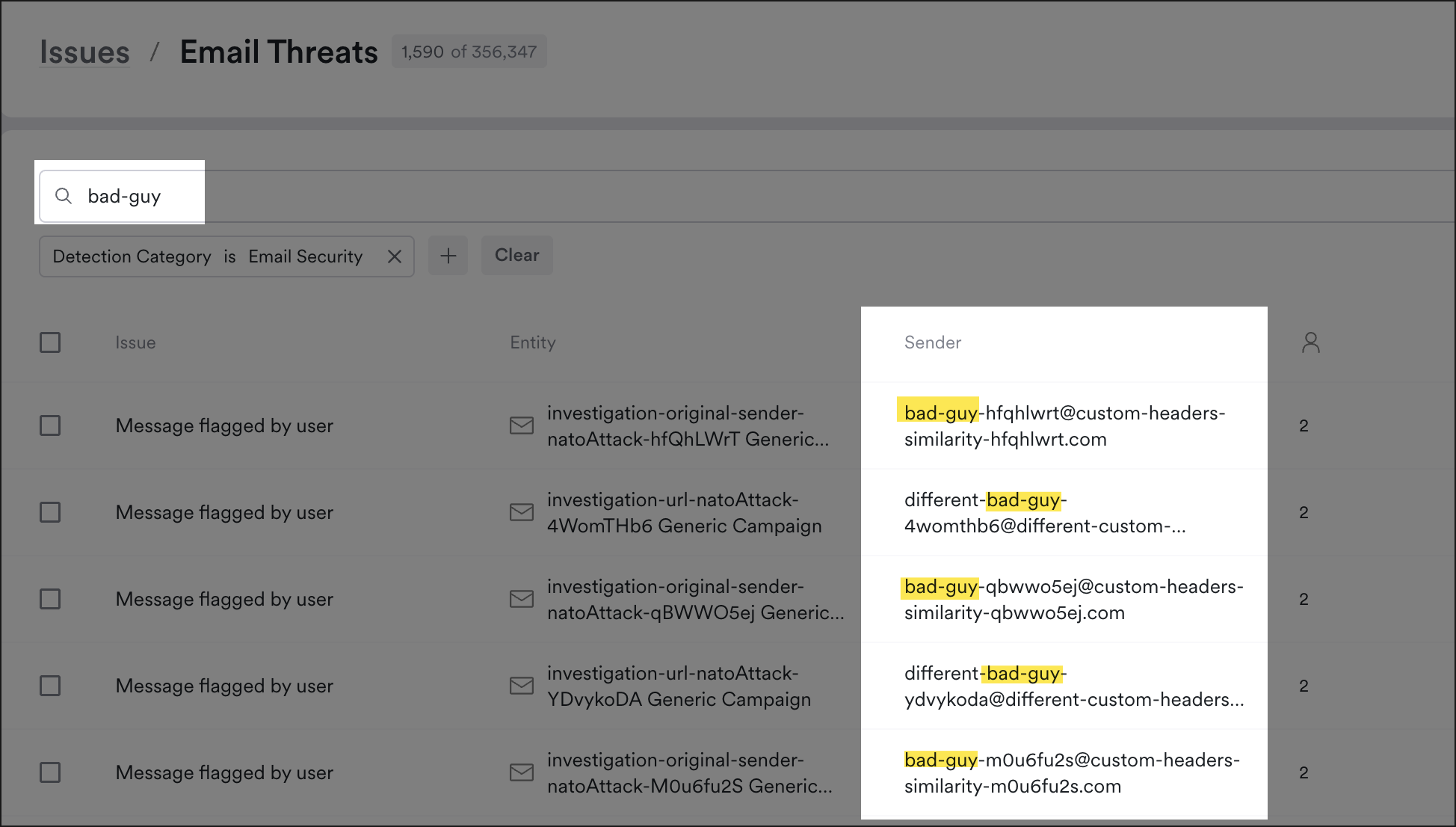Image resolution: width=1456 pixels, height=827 pixels.
Task: Check the row for natoAttack-4WomTHb6 issue
Action: click(x=50, y=512)
